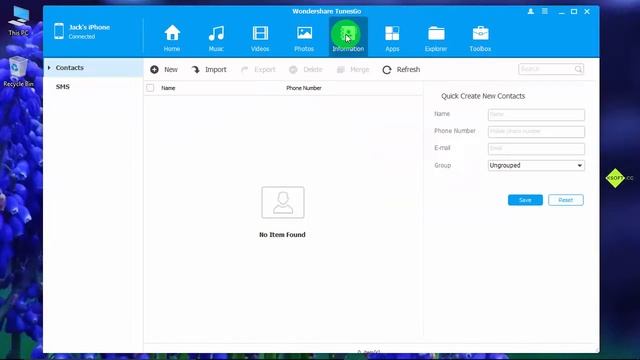Open This PC desktop icon
Screen dimensions: 640x360
click(19, 21)
